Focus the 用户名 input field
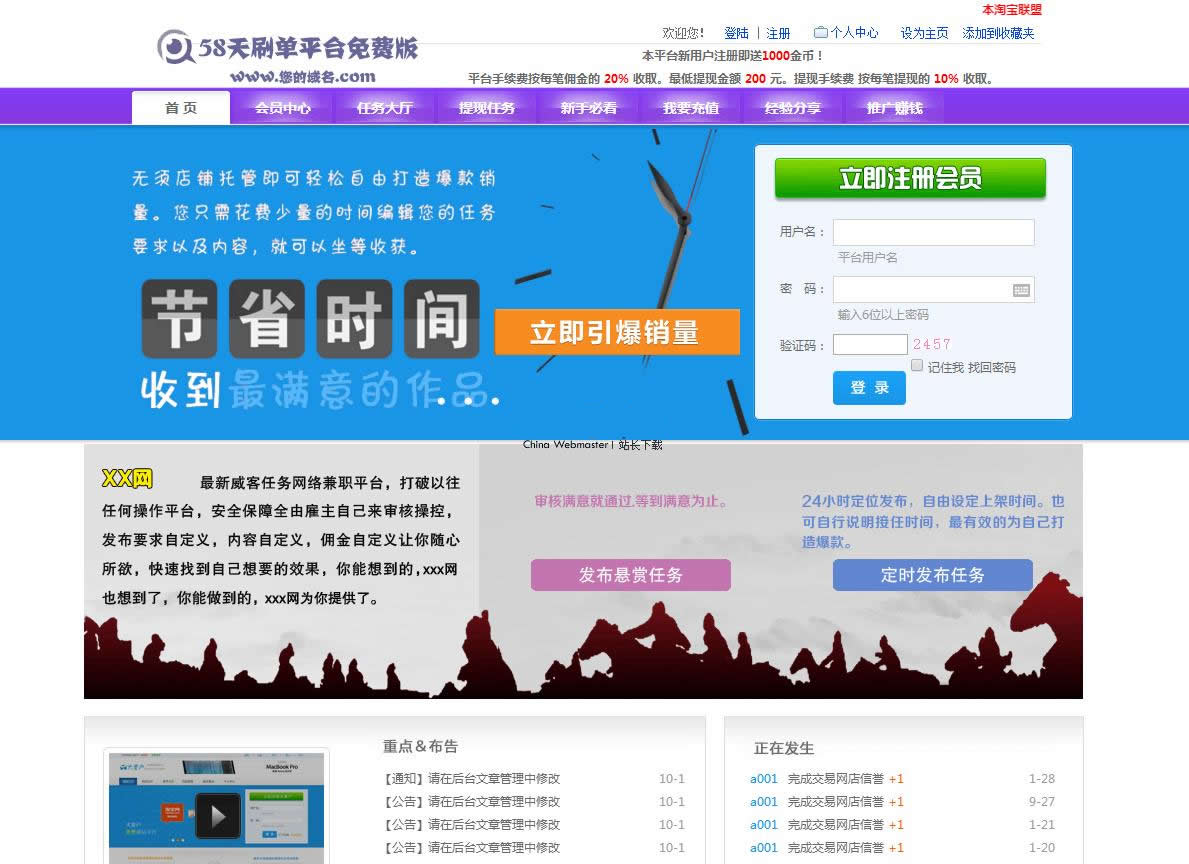This screenshot has width=1189, height=864. 933,232
